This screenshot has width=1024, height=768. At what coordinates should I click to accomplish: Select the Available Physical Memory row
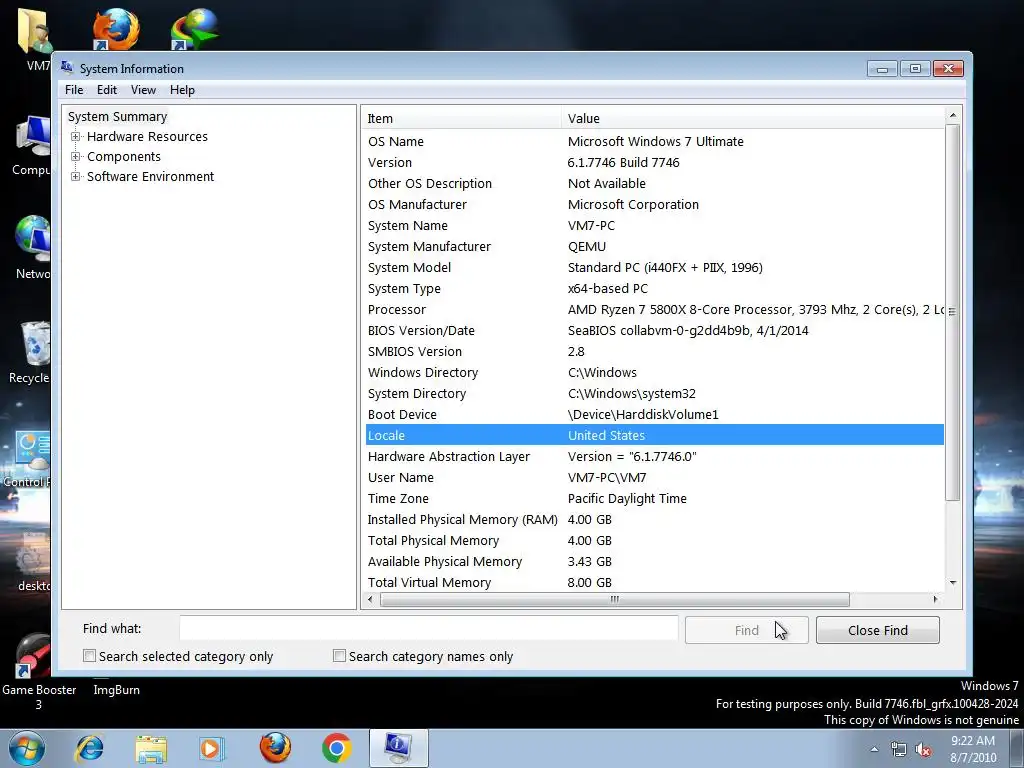tap(654, 562)
